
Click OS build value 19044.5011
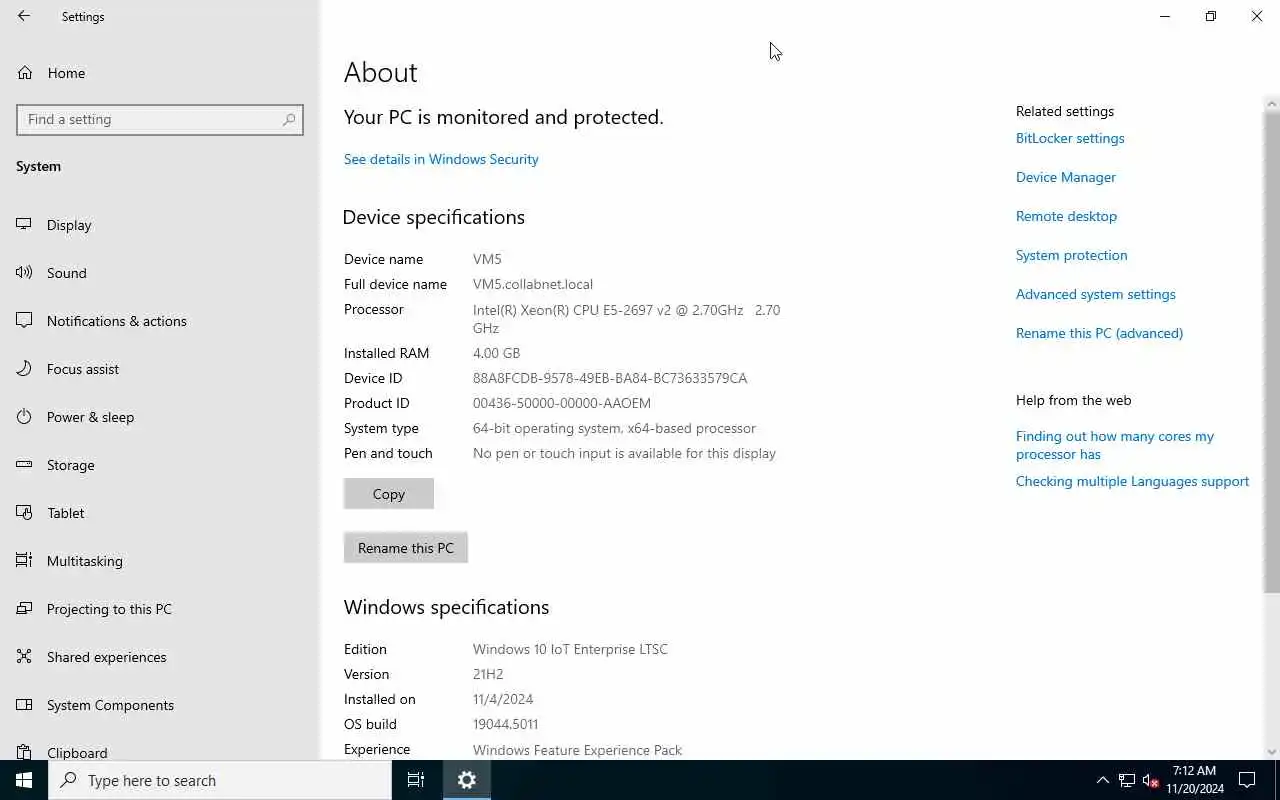point(505,724)
